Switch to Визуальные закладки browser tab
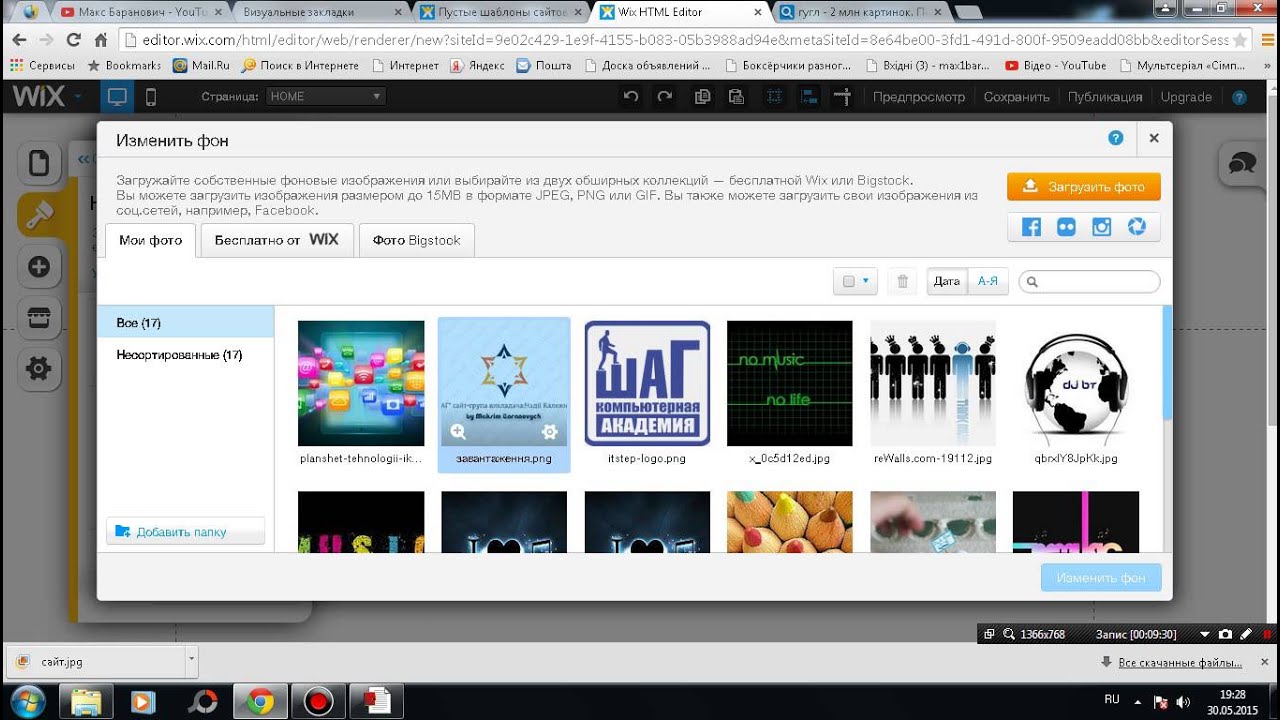The height and width of the screenshot is (720, 1280). pyautogui.click(x=318, y=12)
